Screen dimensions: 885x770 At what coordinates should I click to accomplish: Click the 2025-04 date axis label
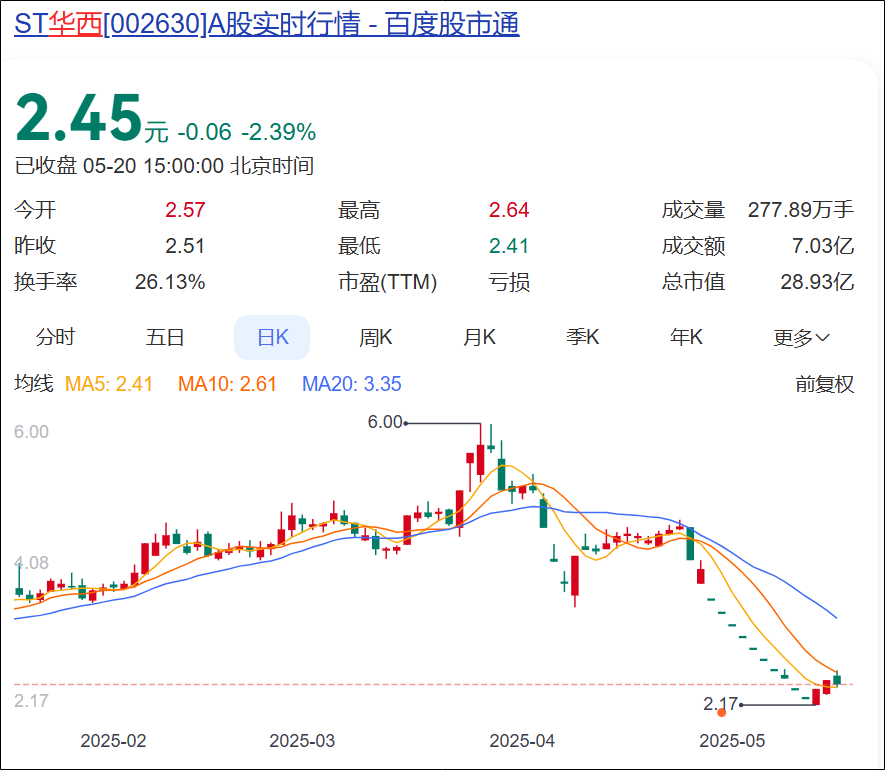pos(522,741)
